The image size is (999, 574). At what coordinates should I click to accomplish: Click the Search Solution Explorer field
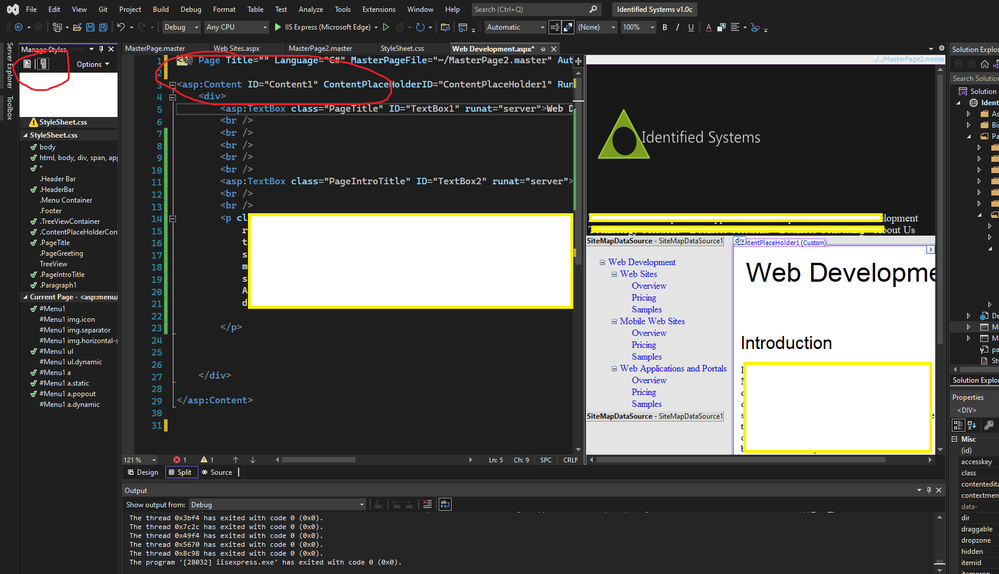click(x=974, y=78)
